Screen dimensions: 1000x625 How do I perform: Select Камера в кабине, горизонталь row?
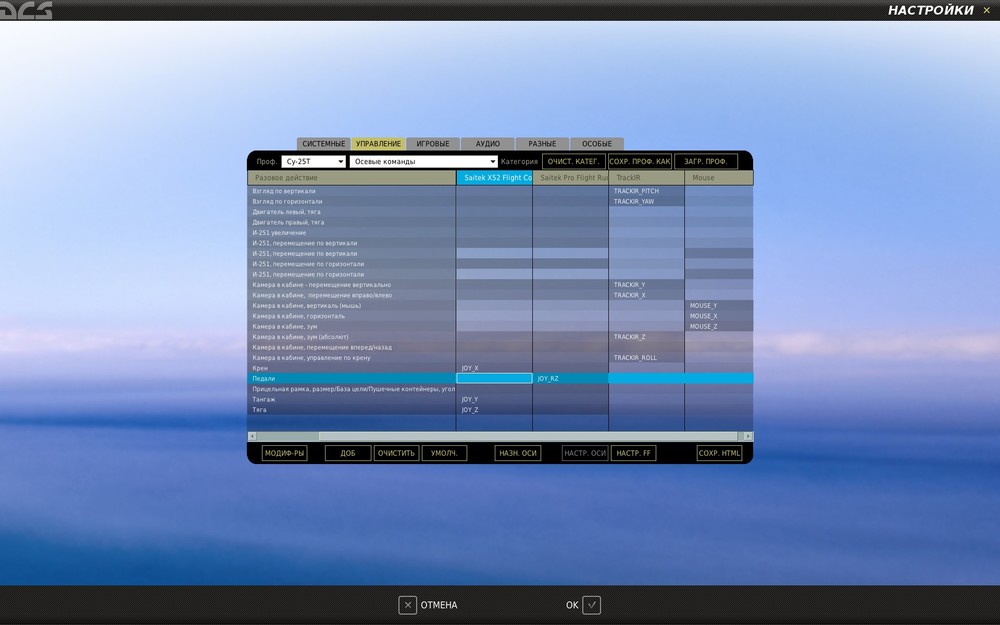tap(351, 316)
